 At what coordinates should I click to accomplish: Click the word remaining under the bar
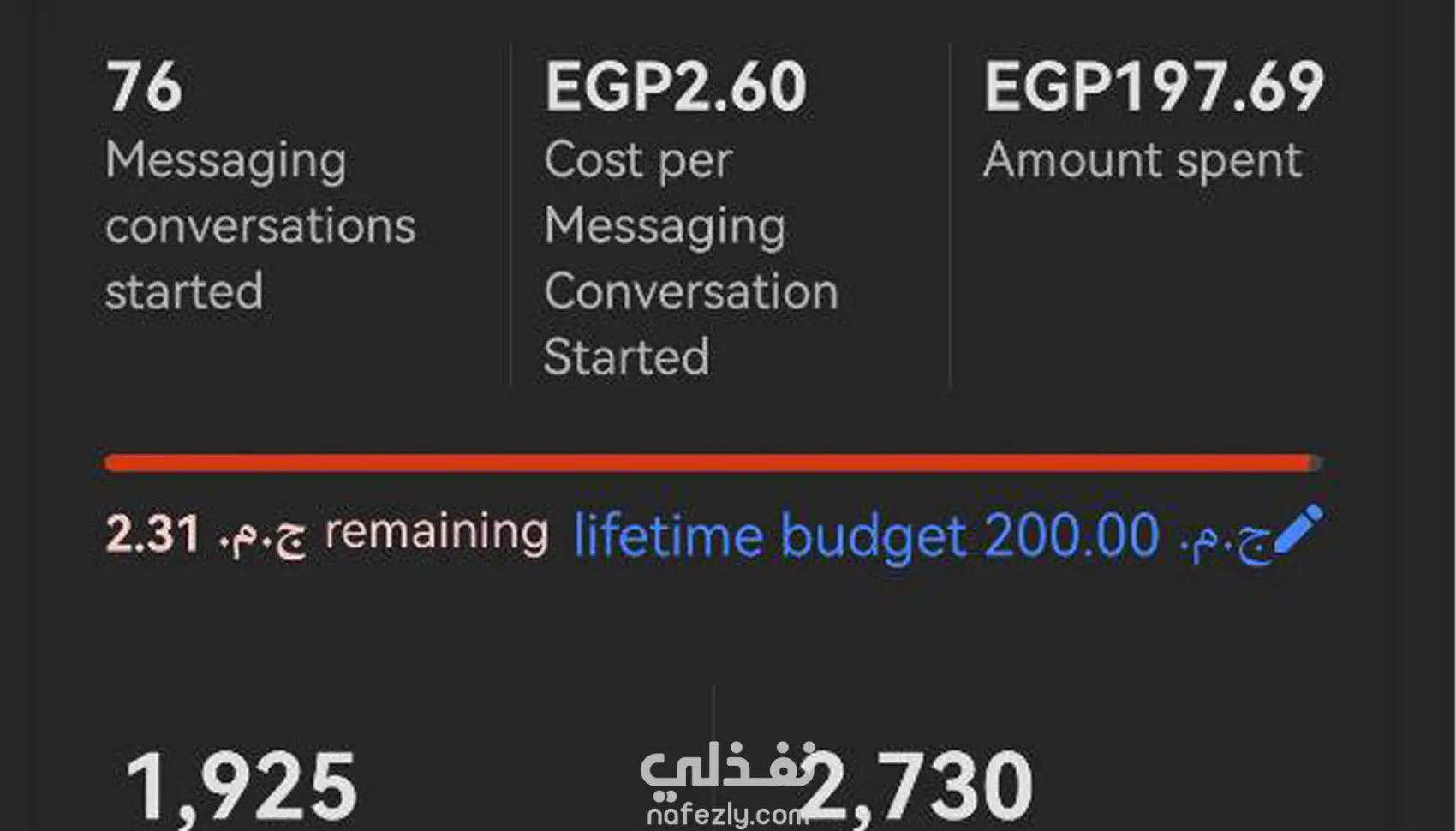(x=437, y=533)
